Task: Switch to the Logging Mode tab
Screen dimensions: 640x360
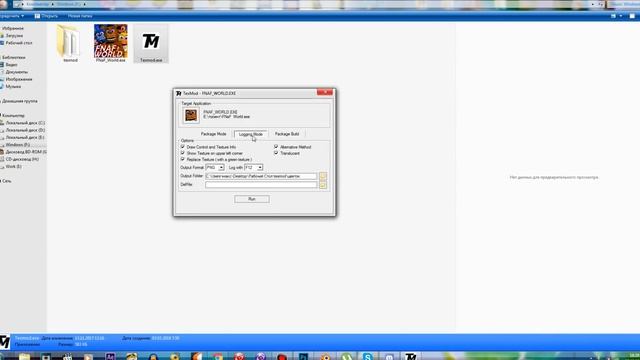Action: coord(251,134)
